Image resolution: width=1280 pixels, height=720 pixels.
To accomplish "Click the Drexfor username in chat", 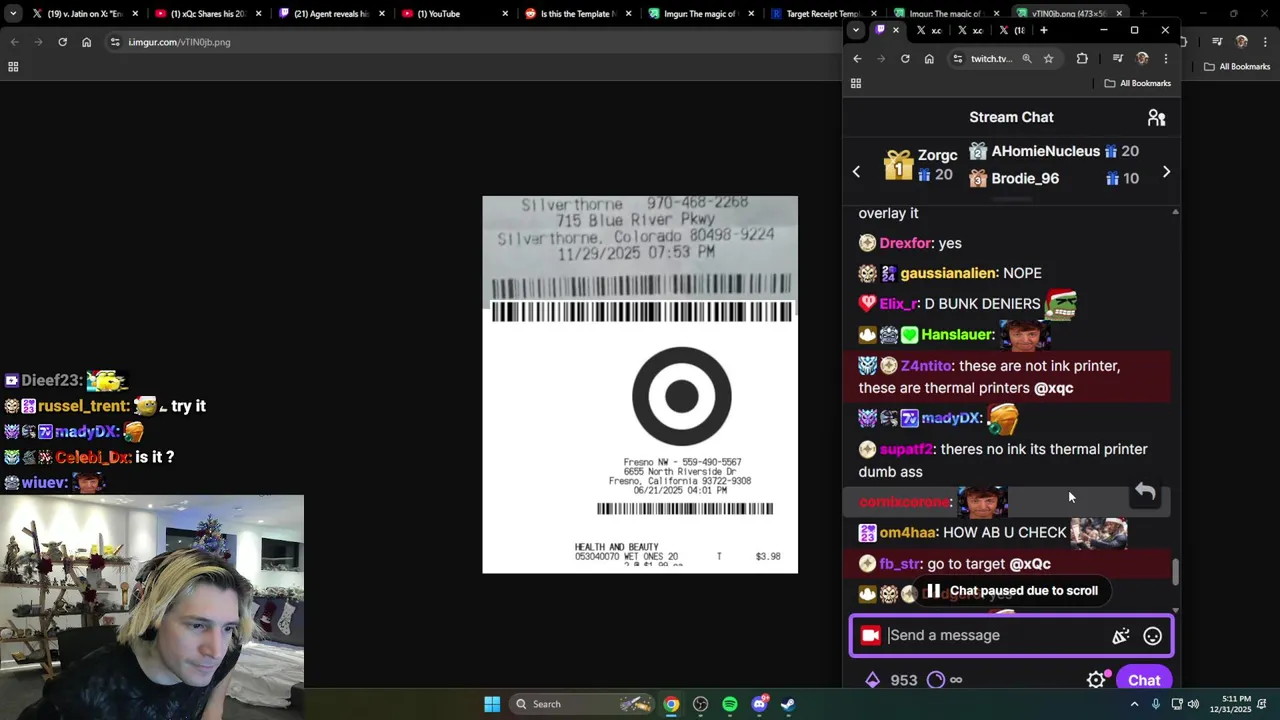I will (x=906, y=243).
